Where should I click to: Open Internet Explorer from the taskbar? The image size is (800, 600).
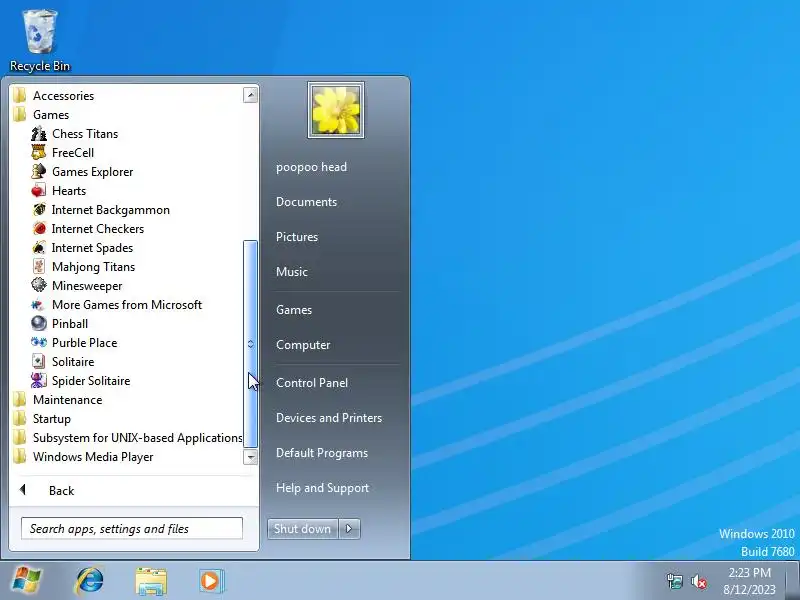point(89,581)
